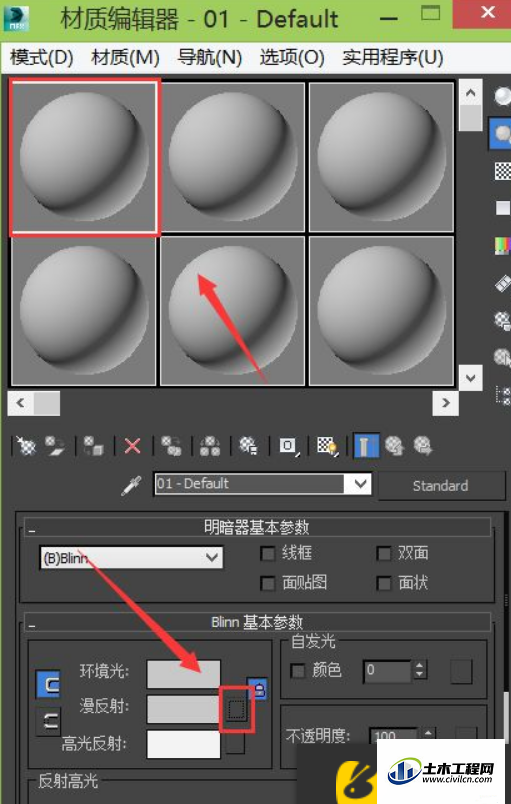Click the Make Preview film icon
511x804 pixels.
[x=502, y=283]
